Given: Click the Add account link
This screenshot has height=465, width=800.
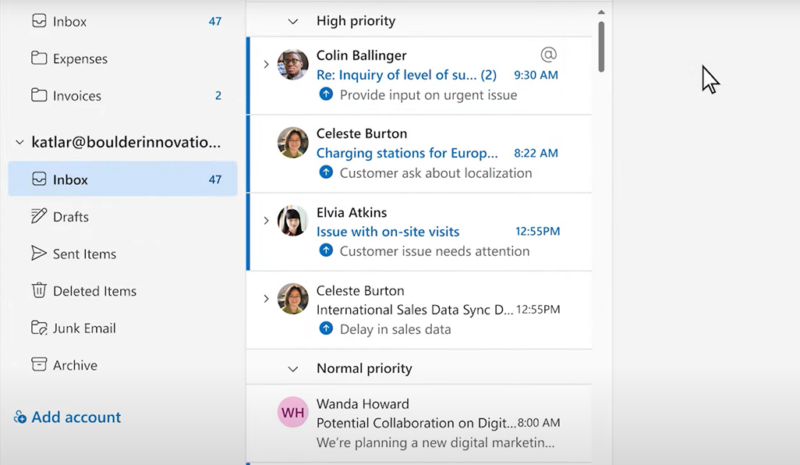Looking at the screenshot, I should click(67, 417).
